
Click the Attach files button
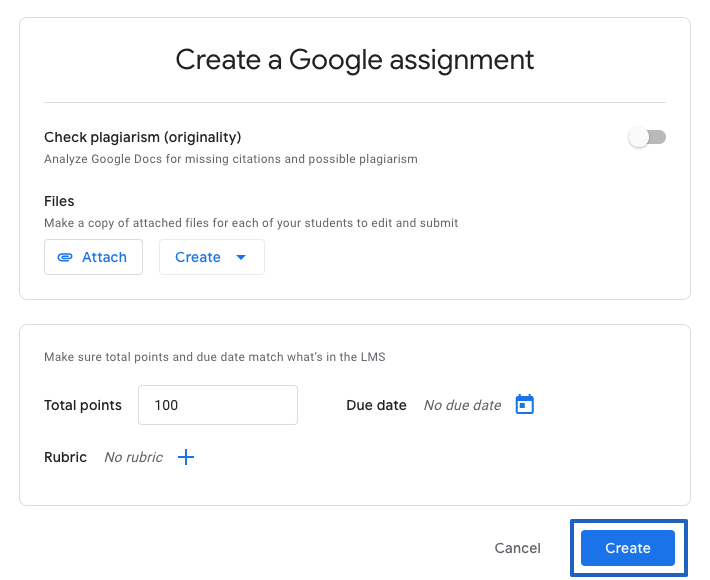(93, 257)
